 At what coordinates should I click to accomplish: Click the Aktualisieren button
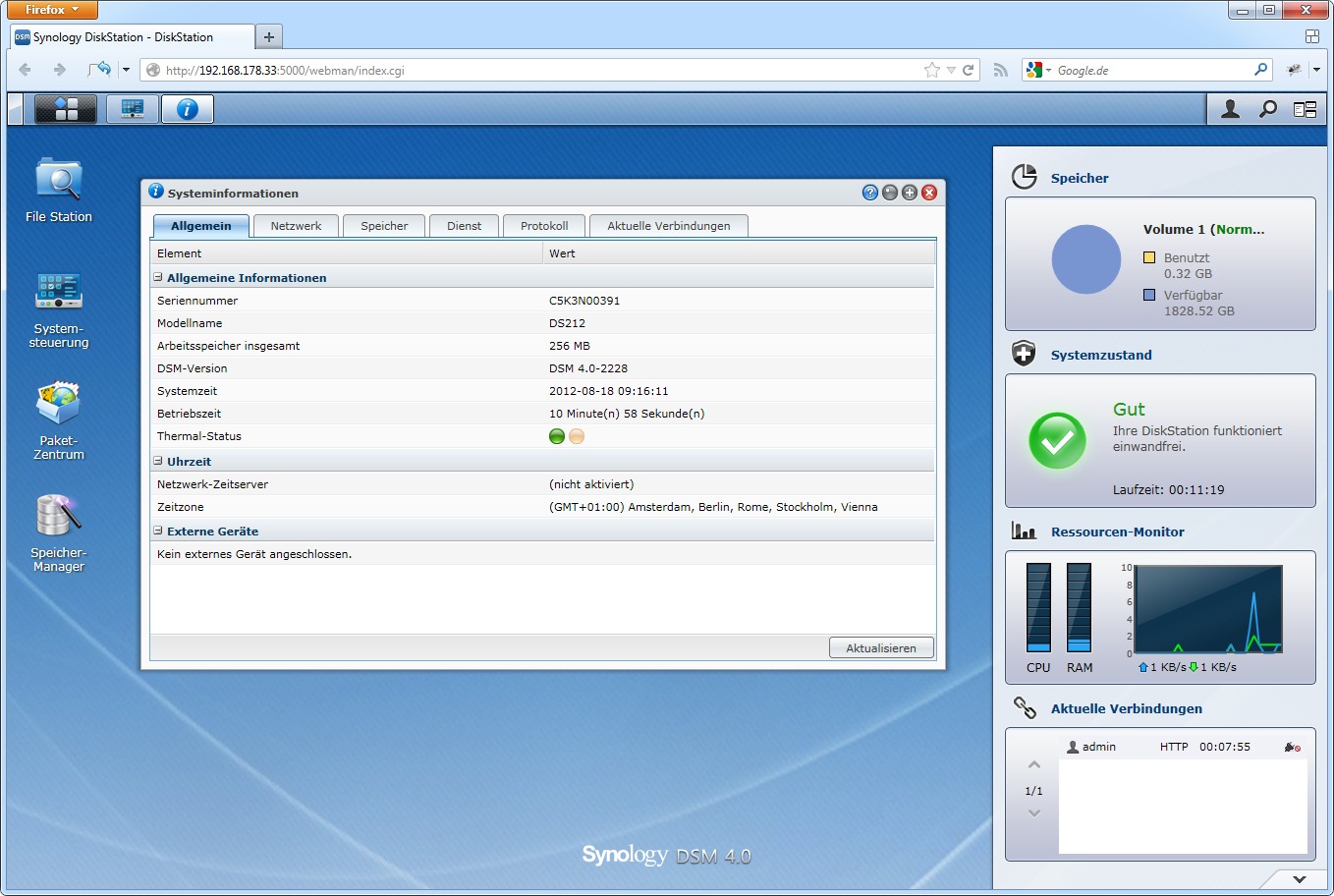(x=881, y=648)
